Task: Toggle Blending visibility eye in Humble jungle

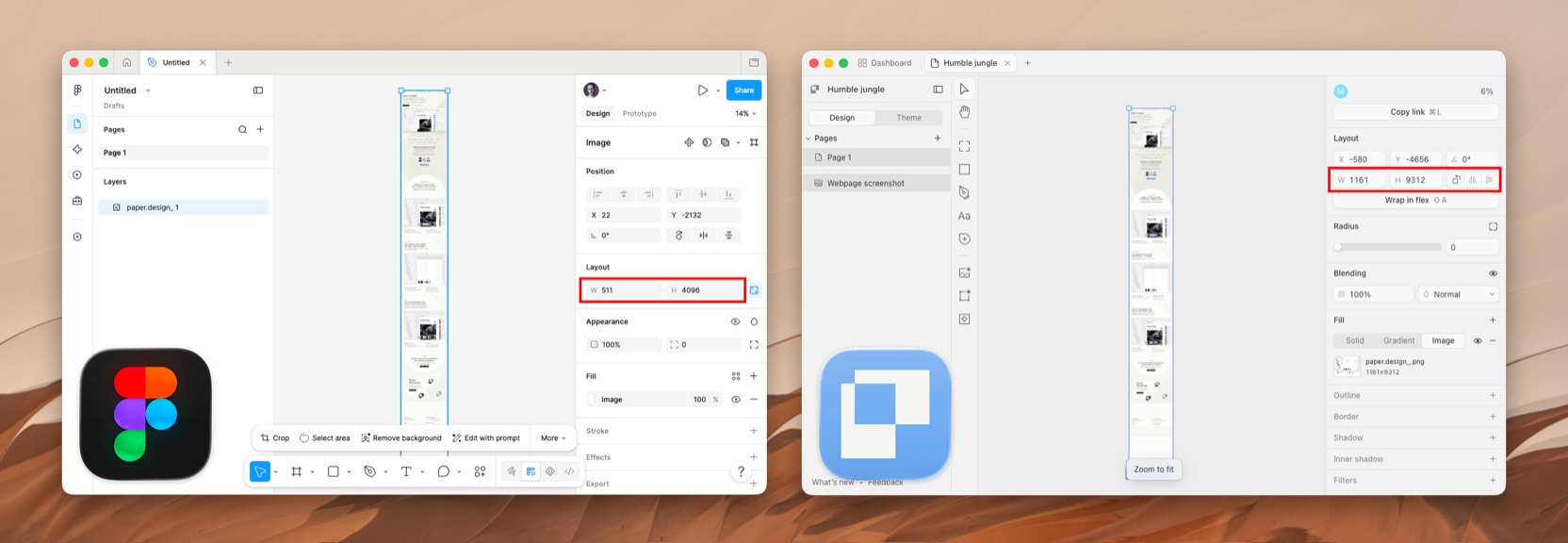Action: (1493, 273)
